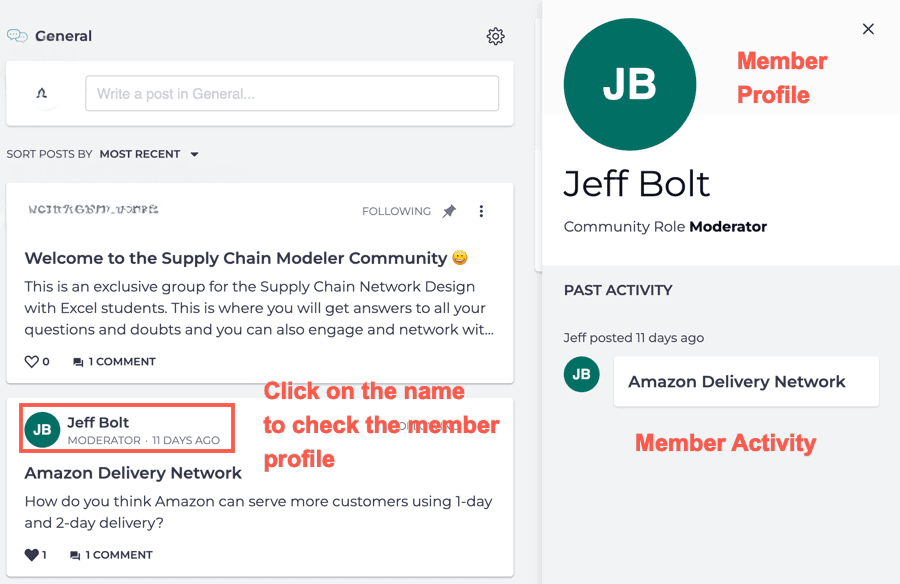The height and width of the screenshot is (584, 900).
Task: Expand the Most Recent sort dropdown arrow
Action: [x=195, y=154]
